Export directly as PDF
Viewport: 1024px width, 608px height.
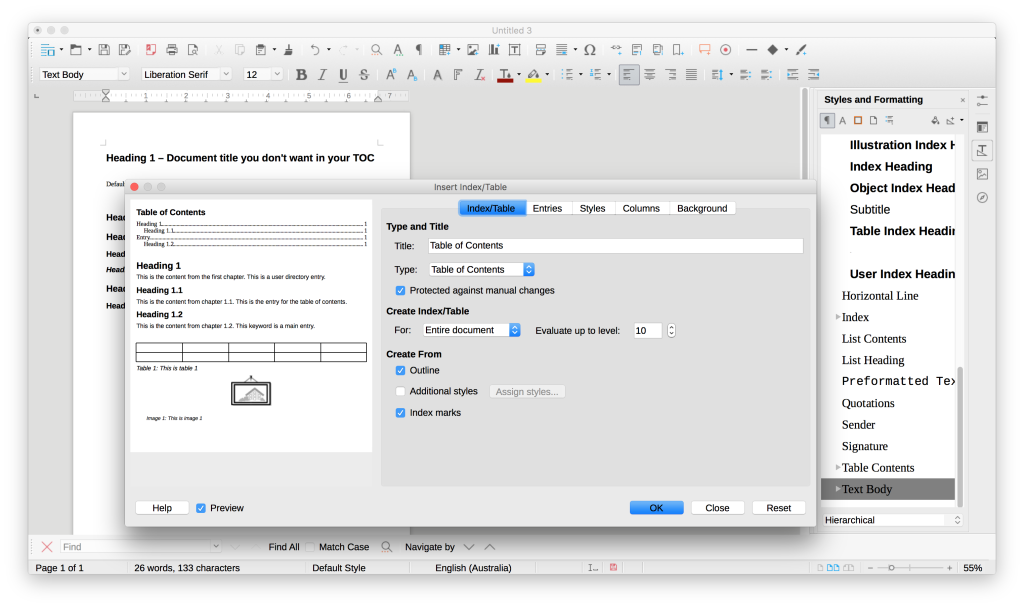(152, 49)
